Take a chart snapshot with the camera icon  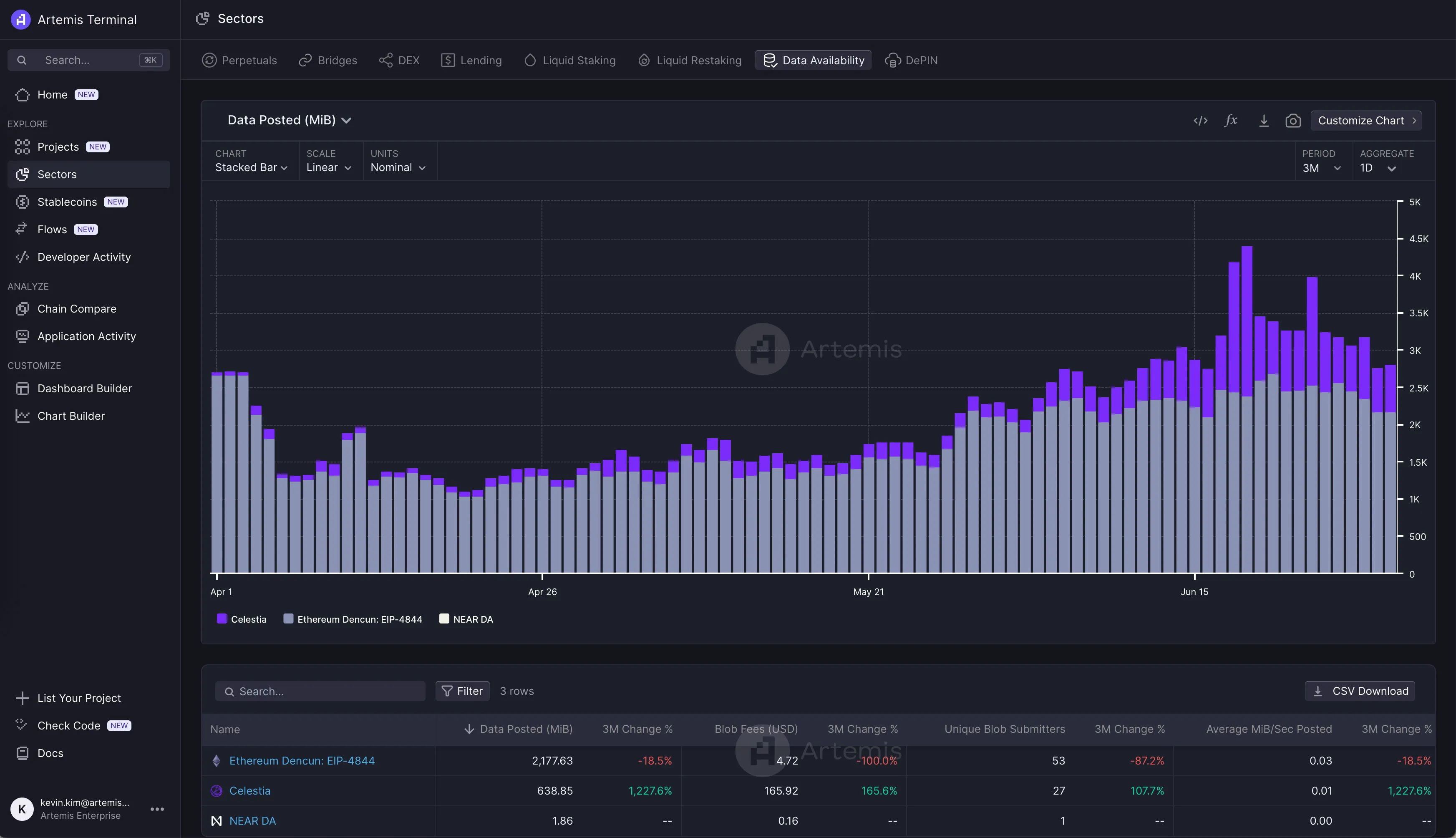click(1293, 120)
